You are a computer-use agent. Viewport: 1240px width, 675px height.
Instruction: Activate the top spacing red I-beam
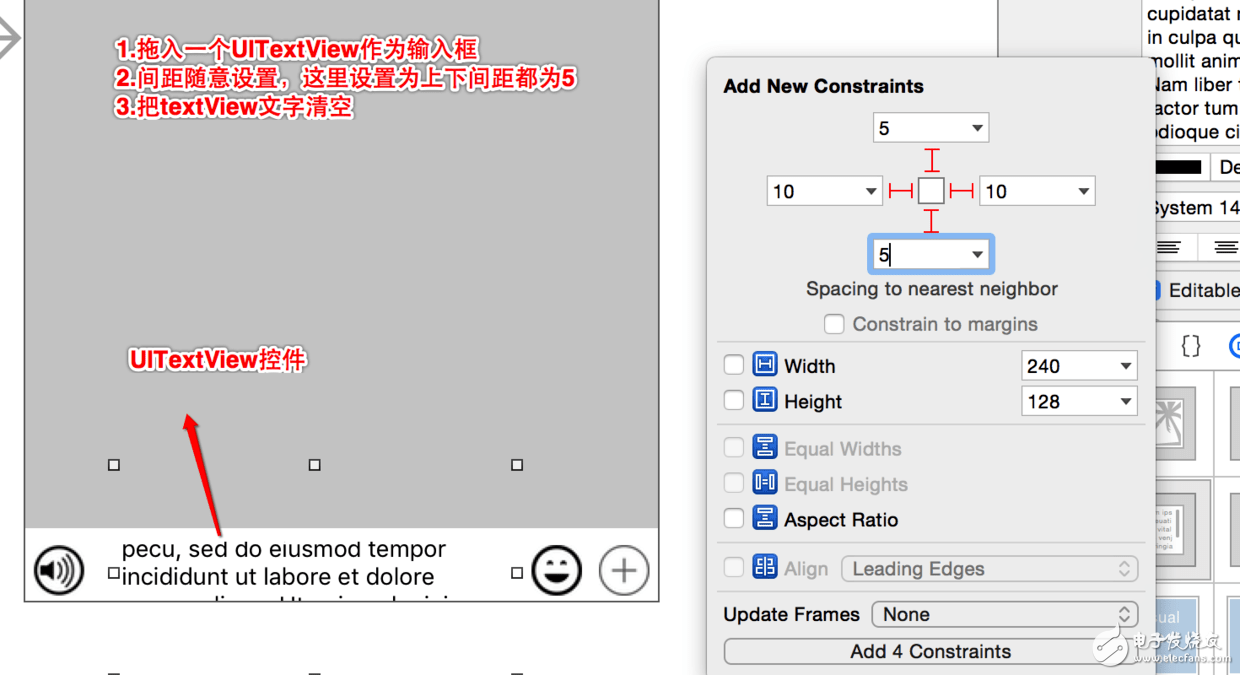[x=931, y=159]
